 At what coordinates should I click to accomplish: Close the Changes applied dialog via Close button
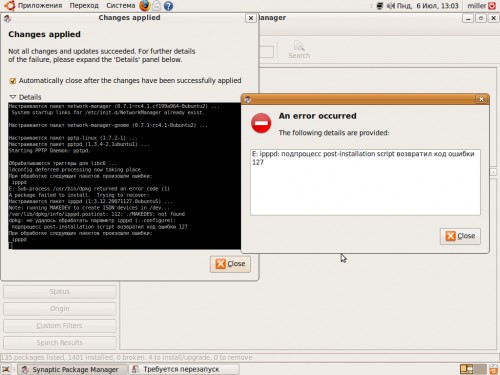point(230,264)
